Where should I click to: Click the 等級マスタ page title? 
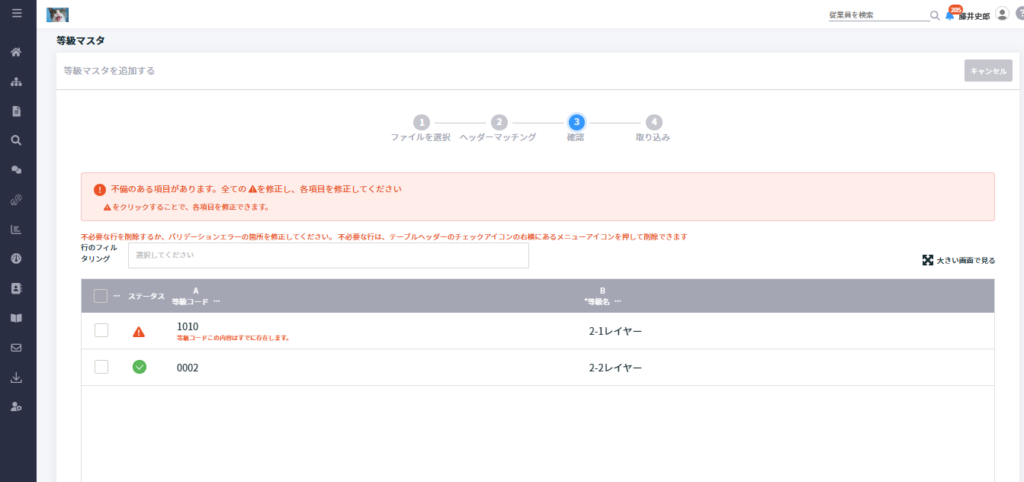coord(80,40)
